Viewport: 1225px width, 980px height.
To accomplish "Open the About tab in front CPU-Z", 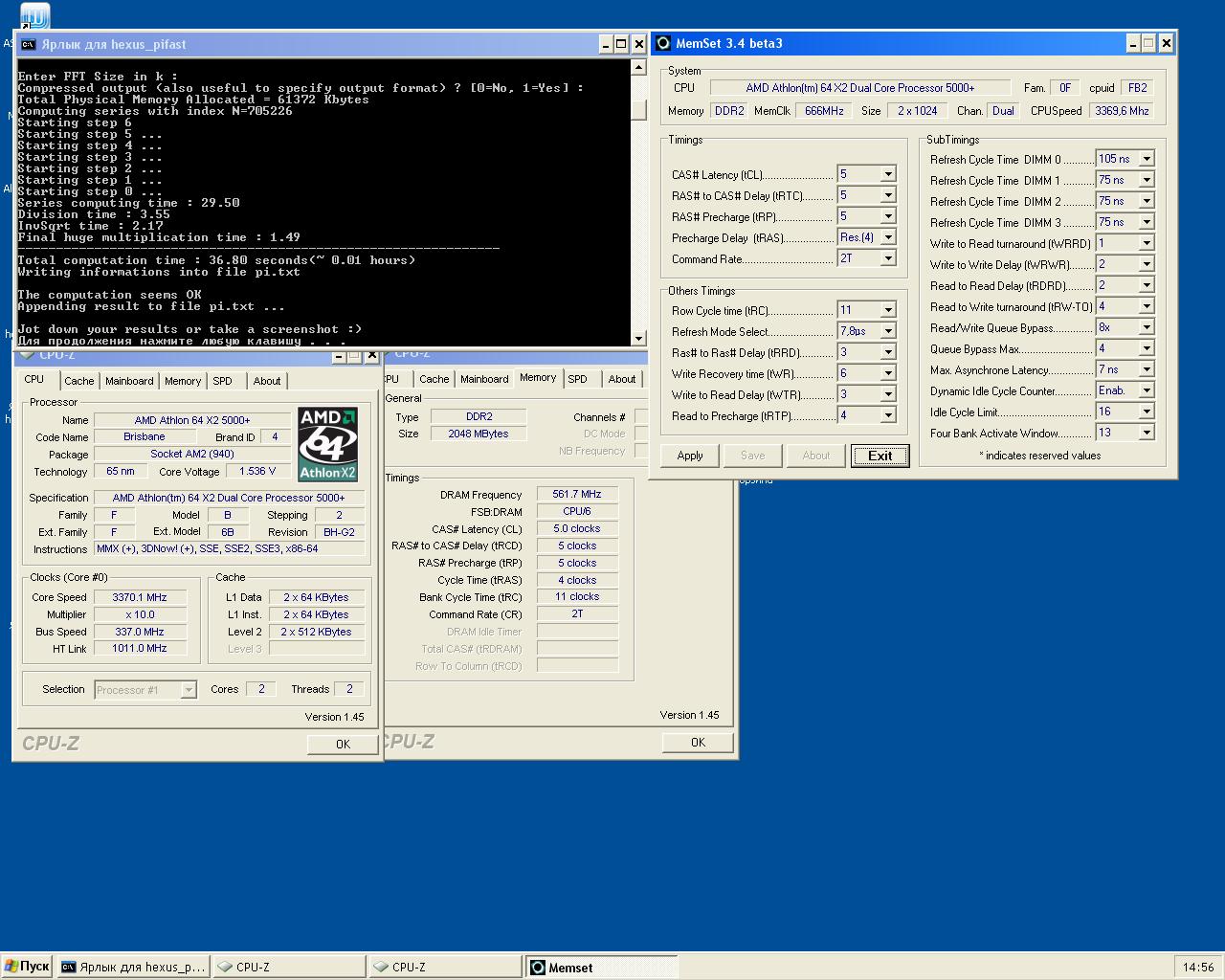I will coord(267,381).
